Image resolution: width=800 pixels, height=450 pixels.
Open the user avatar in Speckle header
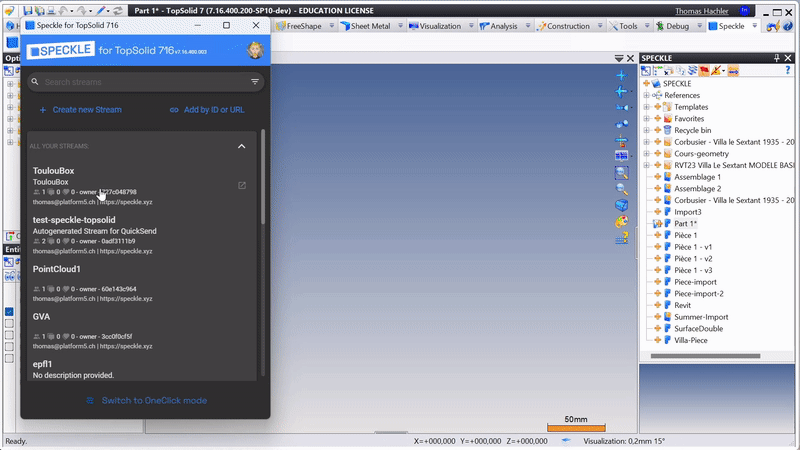coord(255,50)
